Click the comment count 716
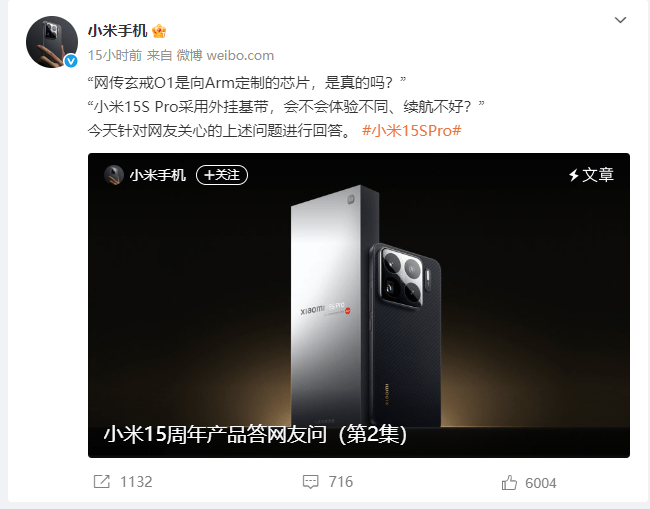 (341, 482)
